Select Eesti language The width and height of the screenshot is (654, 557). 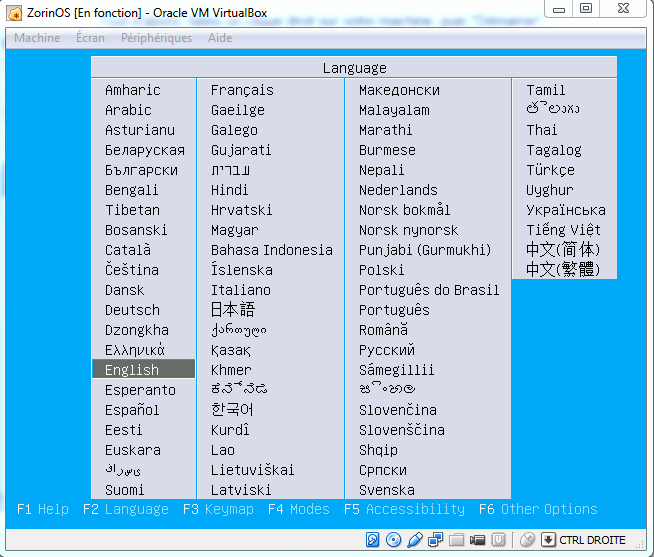pos(123,430)
